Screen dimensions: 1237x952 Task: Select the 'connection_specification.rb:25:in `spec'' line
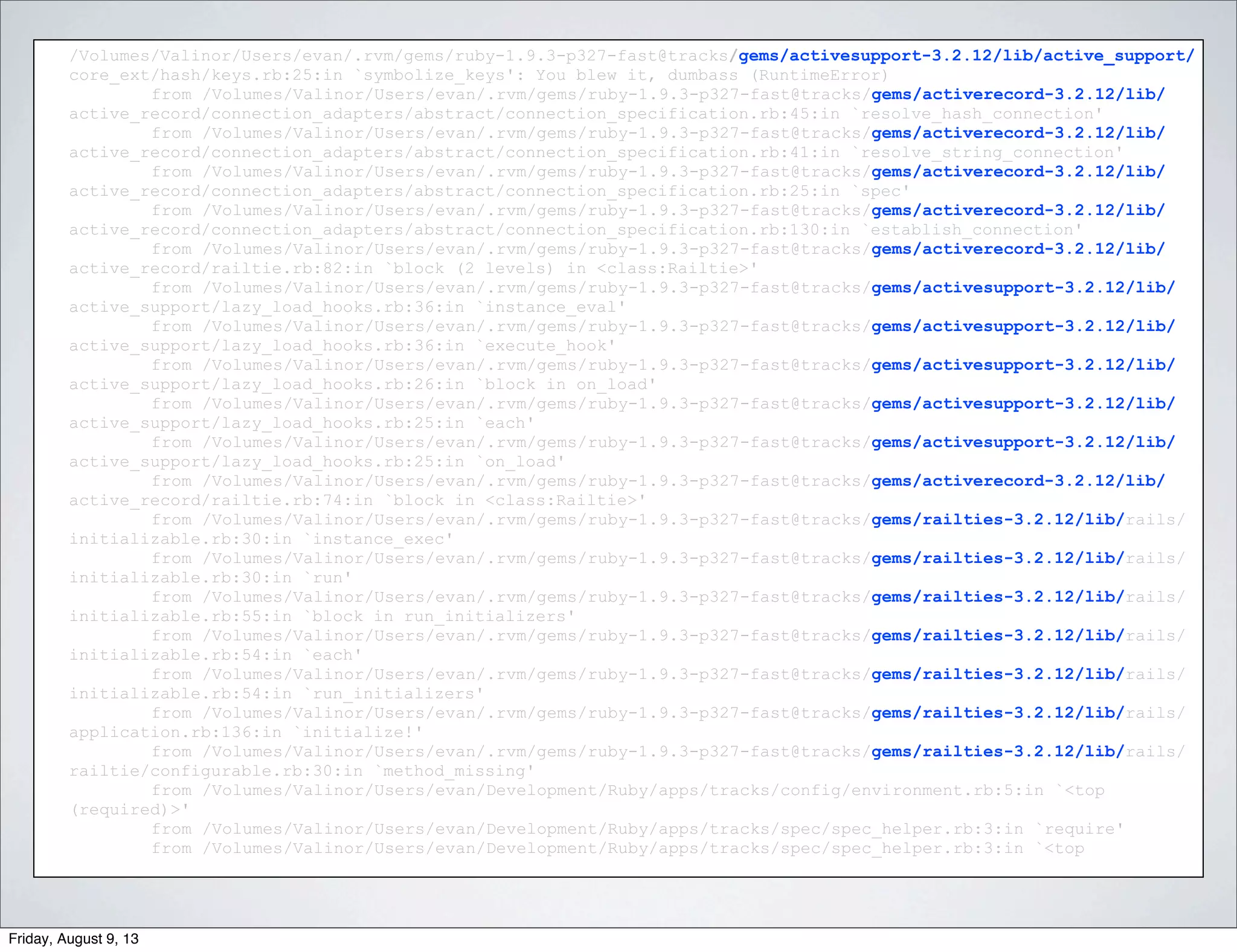click(489, 191)
